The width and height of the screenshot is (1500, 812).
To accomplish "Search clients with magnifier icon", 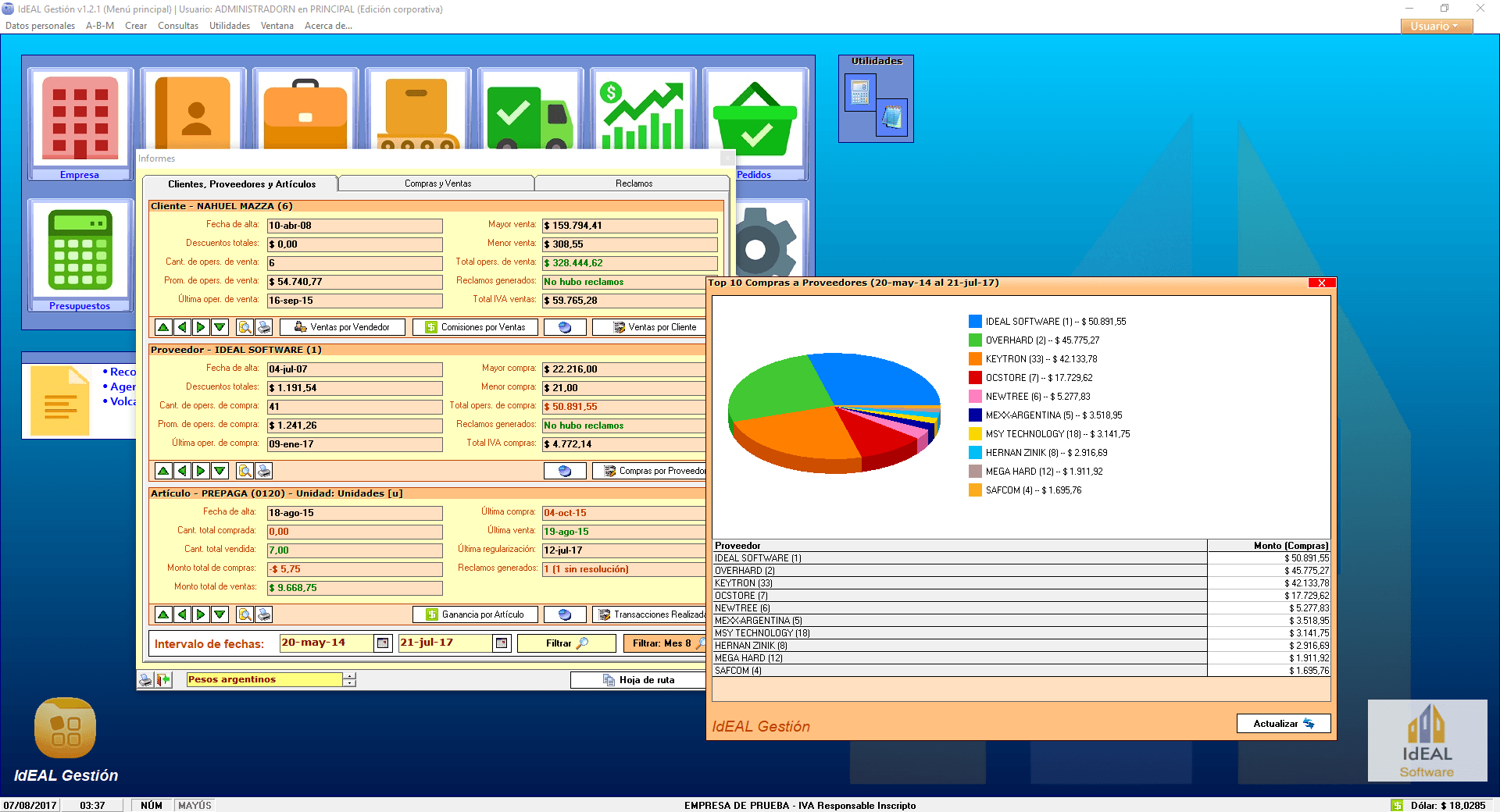I will click(x=245, y=327).
